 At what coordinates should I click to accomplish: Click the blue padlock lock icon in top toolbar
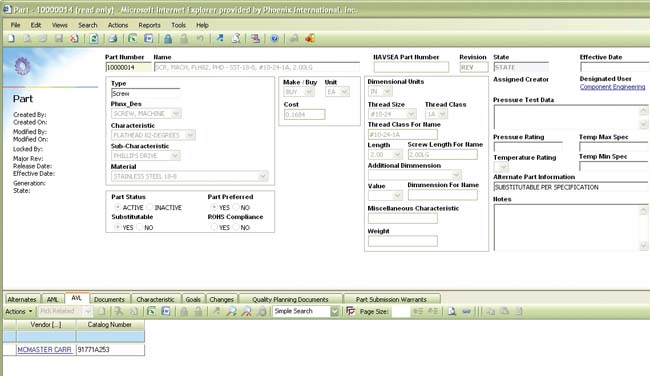168,39
